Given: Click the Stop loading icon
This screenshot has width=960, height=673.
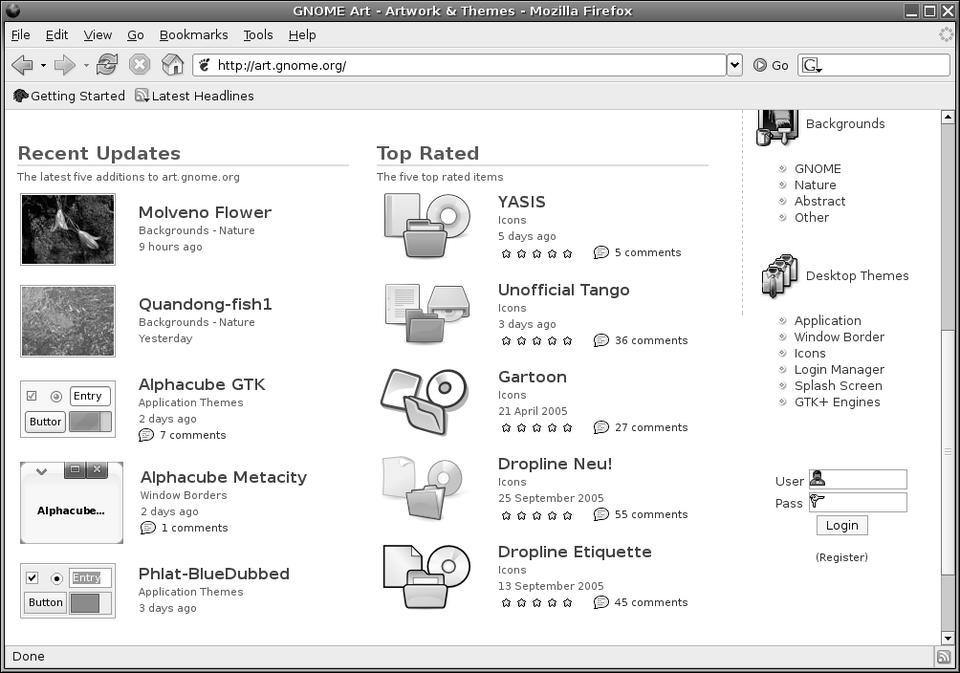Looking at the screenshot, I should (140, 64).
